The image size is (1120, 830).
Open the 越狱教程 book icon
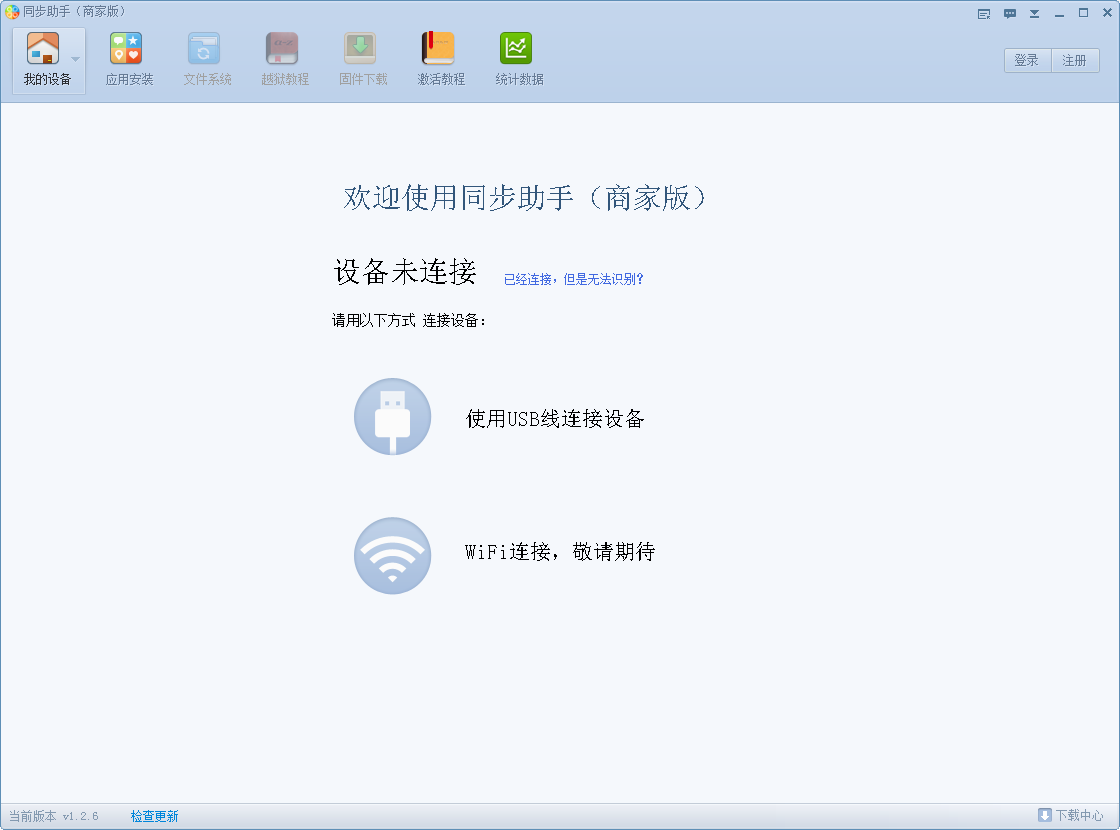pos(282,49)
